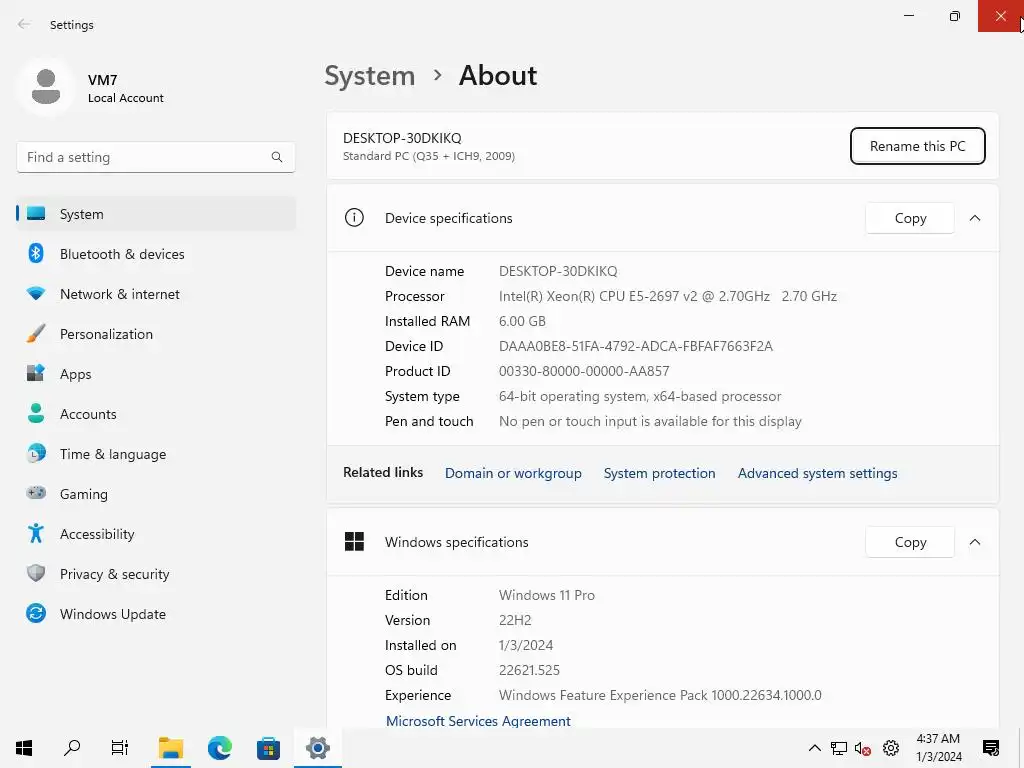Open the Windows Start menu
The image size is (1024, 768).
[x=24, y=748]
